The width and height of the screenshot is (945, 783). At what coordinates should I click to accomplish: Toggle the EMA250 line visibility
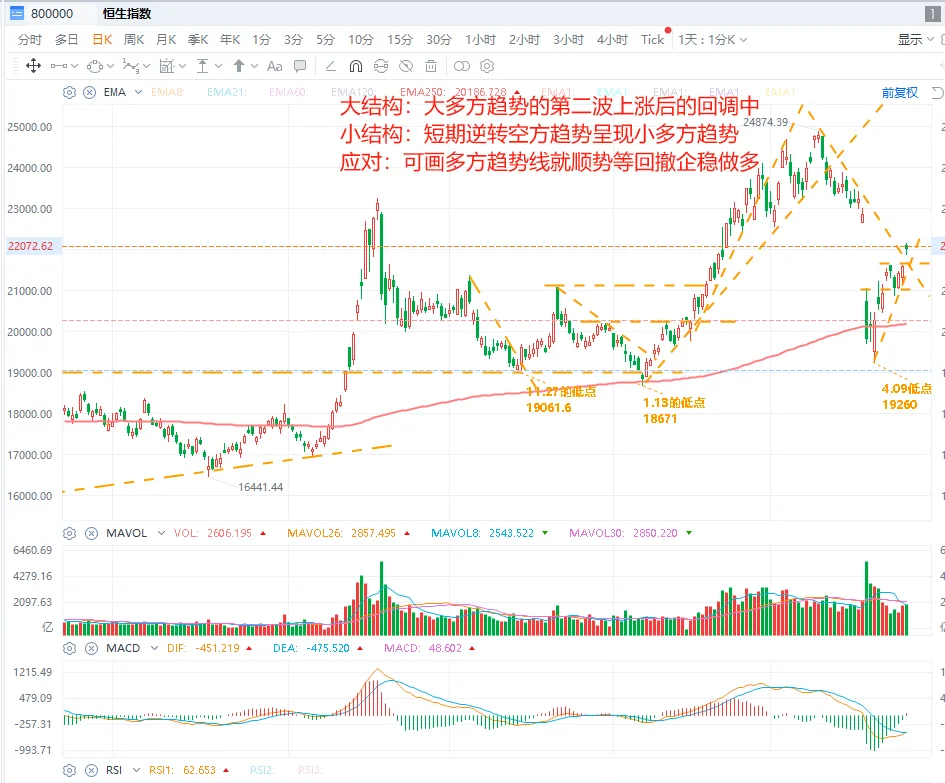coord(453,92)
